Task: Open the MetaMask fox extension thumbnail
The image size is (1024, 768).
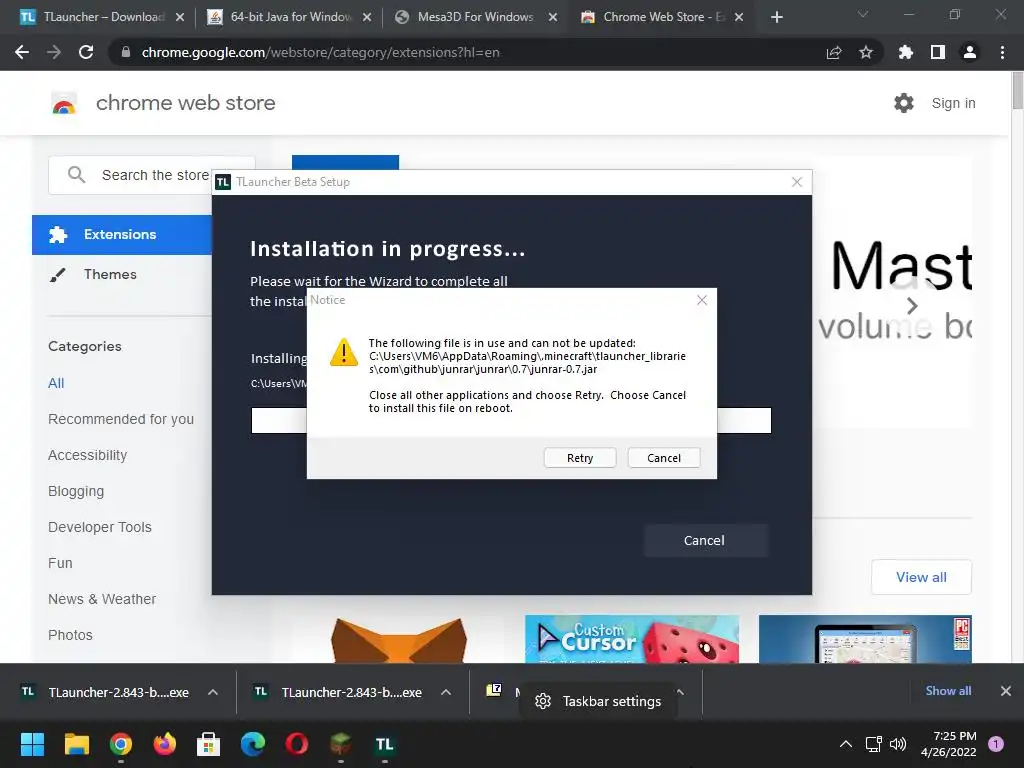Action: tap(399, 639)
